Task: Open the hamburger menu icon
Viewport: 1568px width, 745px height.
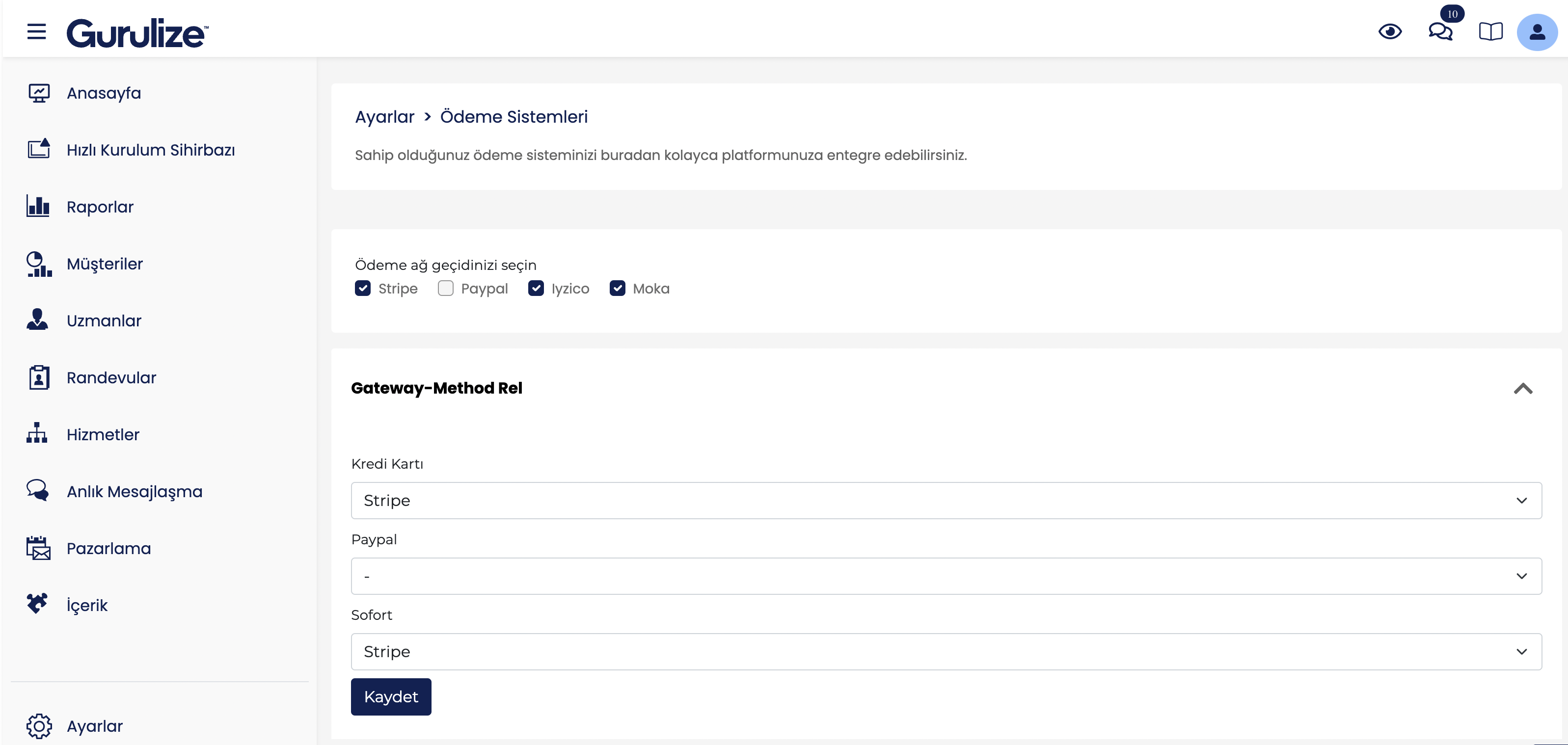Action: coord(36,31)
